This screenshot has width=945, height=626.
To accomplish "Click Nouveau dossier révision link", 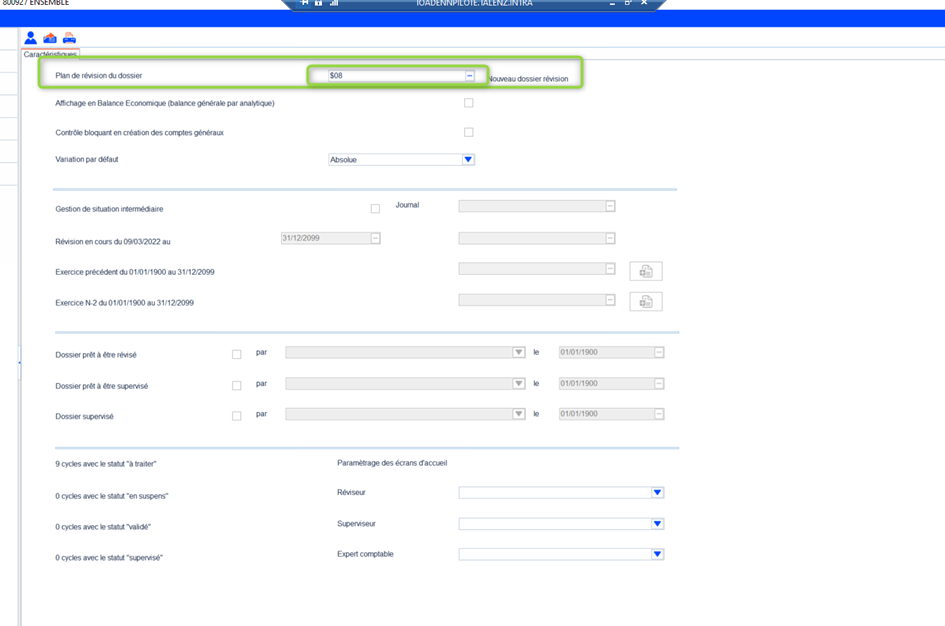I will (x=528, y=79).
